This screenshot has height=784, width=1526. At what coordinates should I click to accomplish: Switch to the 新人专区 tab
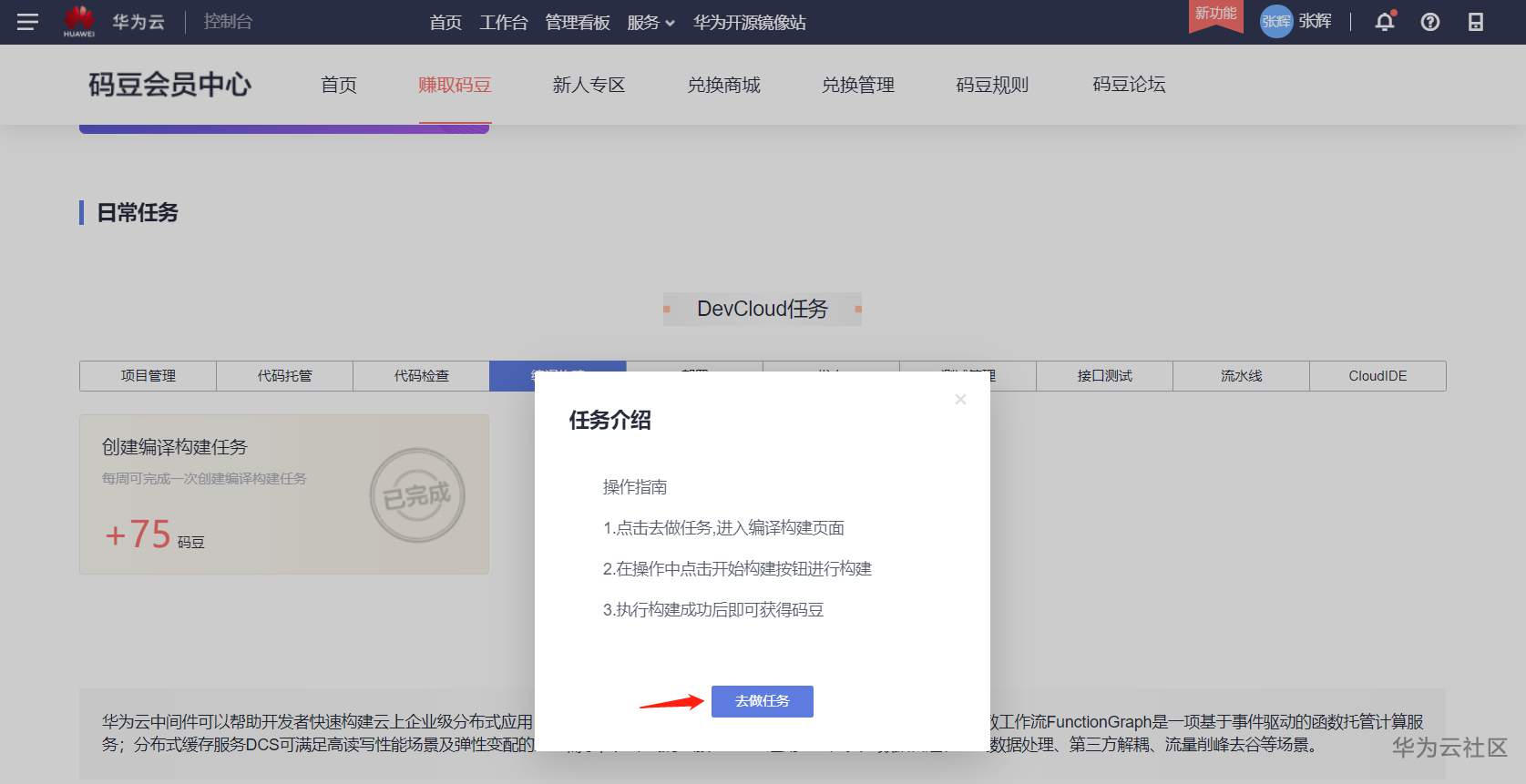(589, 85)
